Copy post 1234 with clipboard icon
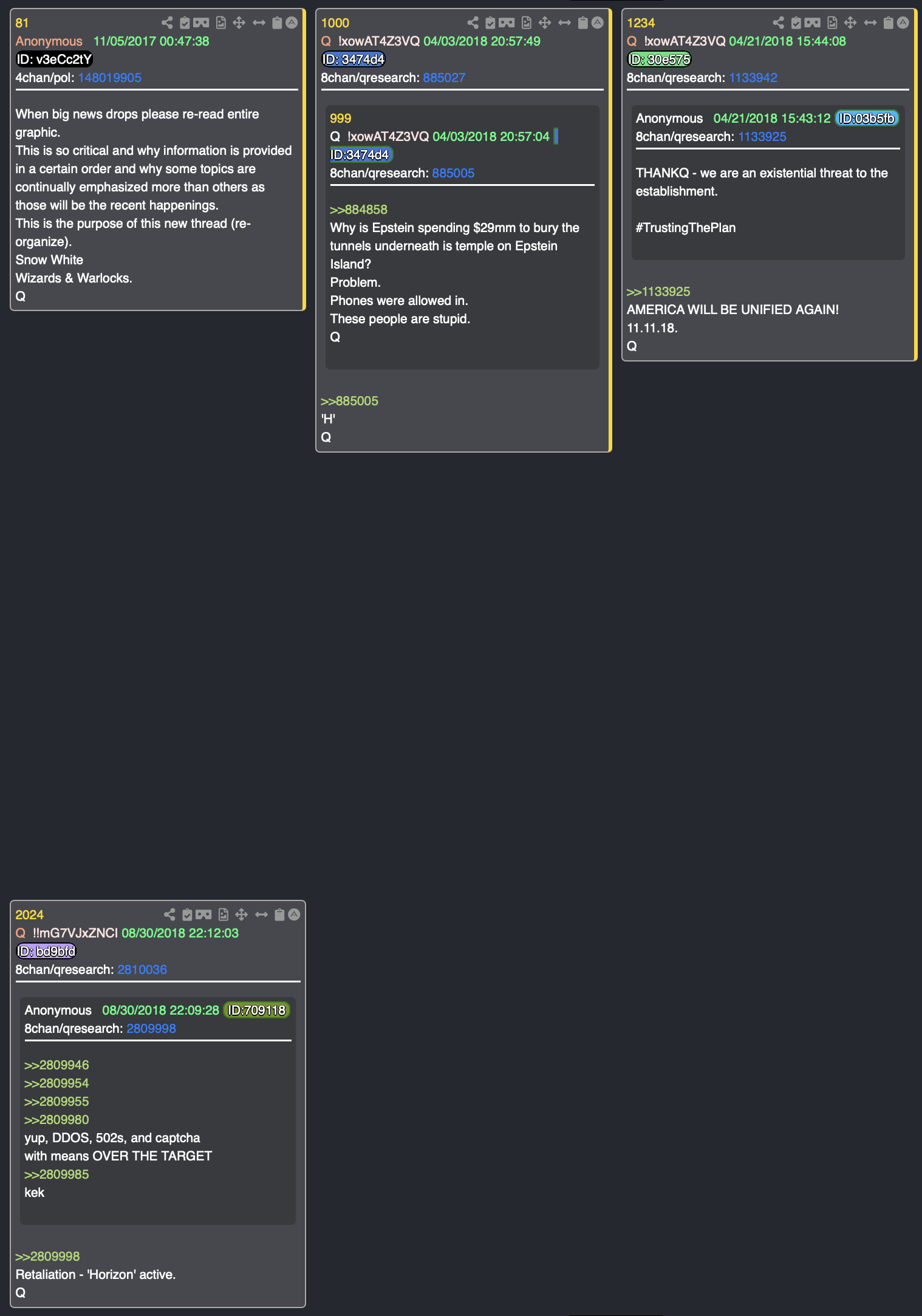The image size is (922, 1316). tap(888, 23)
